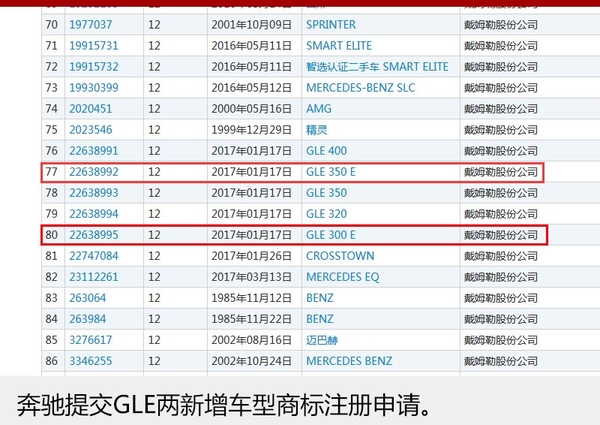Open registration number 2023546 link
This screenshot has width=600, height=425.
pos(91,130)
